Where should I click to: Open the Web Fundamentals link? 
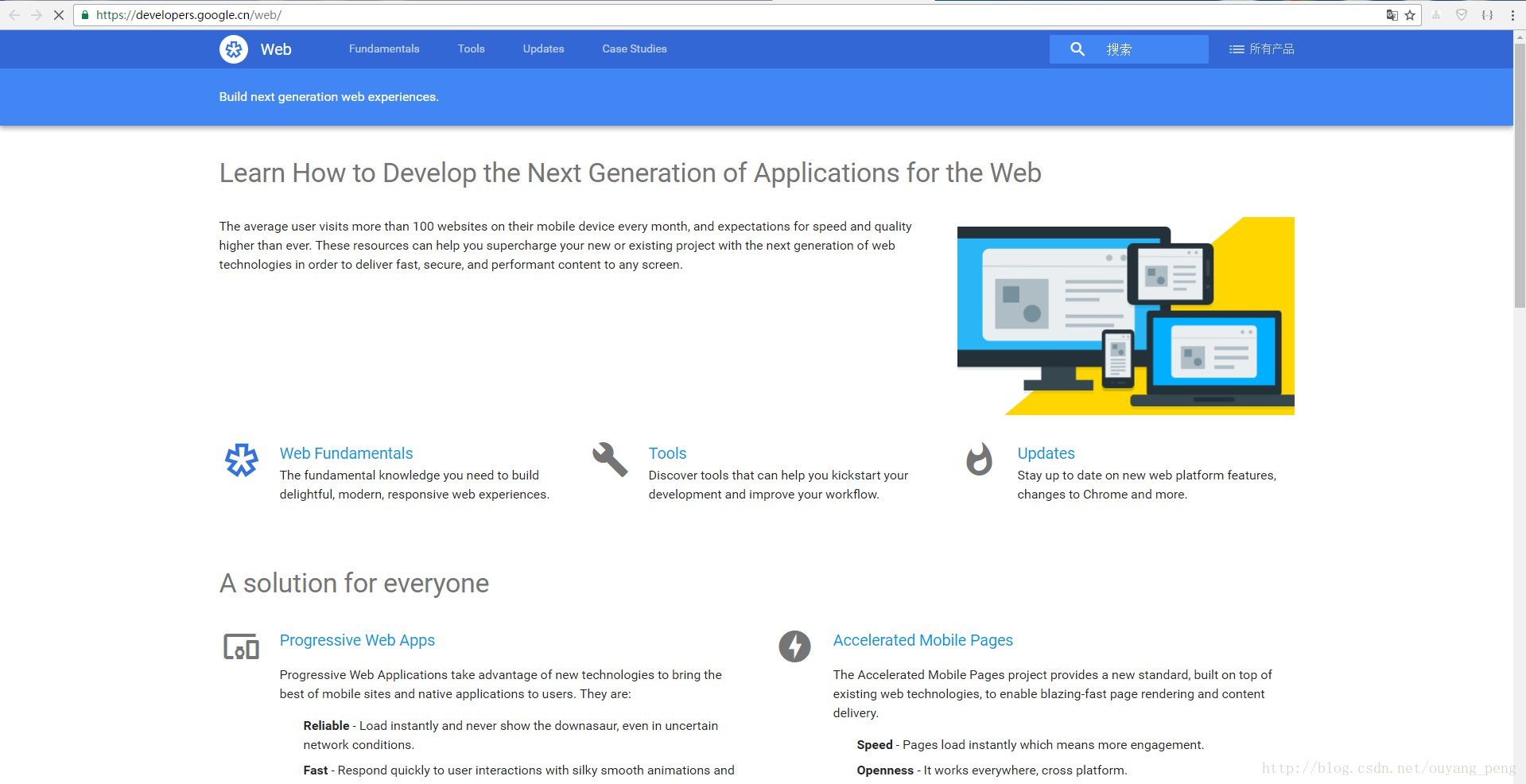(346, 453)
